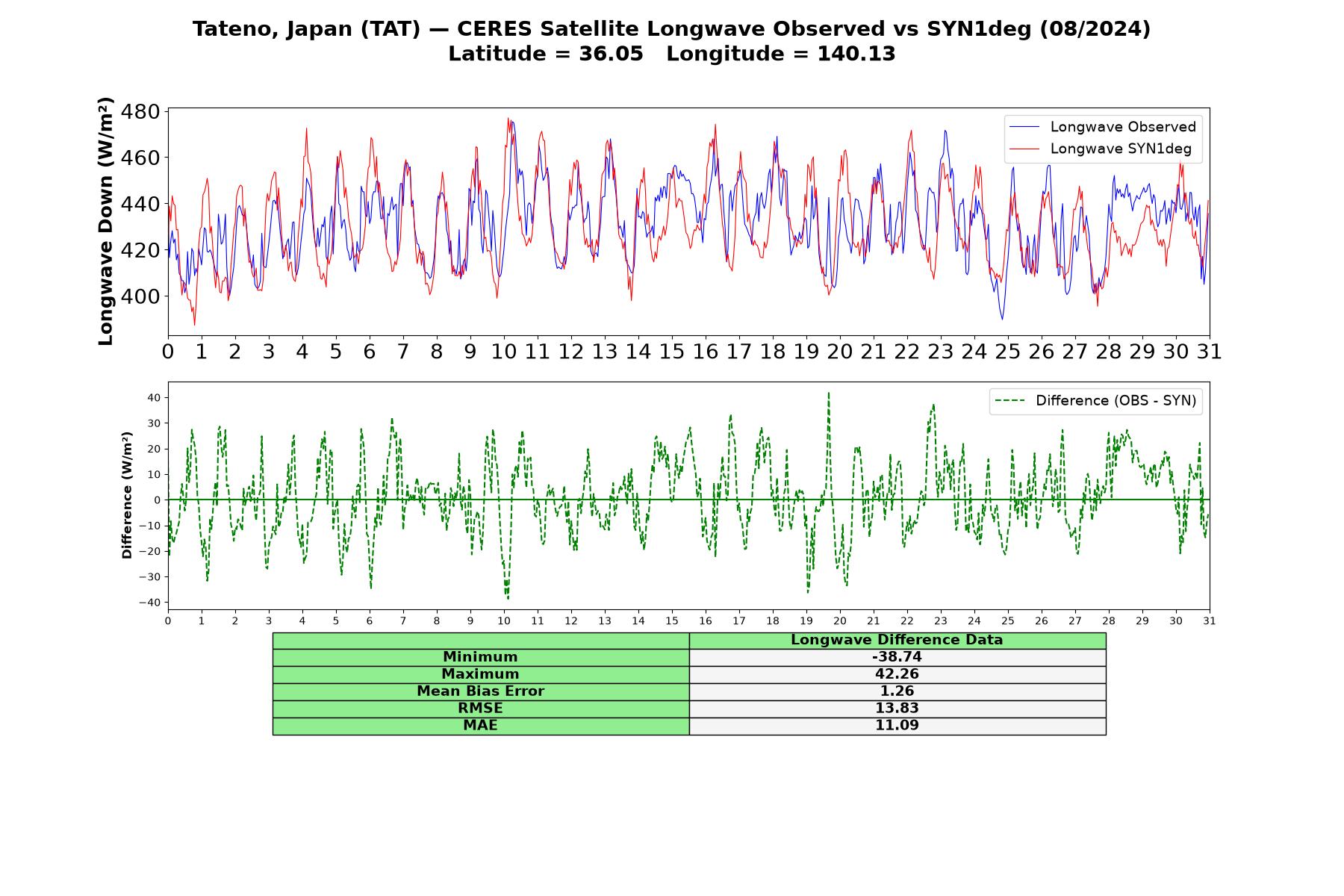Click the day 15 tick on top chart
The width and height of the screenshot is (1344, 896).
[672, 352]
